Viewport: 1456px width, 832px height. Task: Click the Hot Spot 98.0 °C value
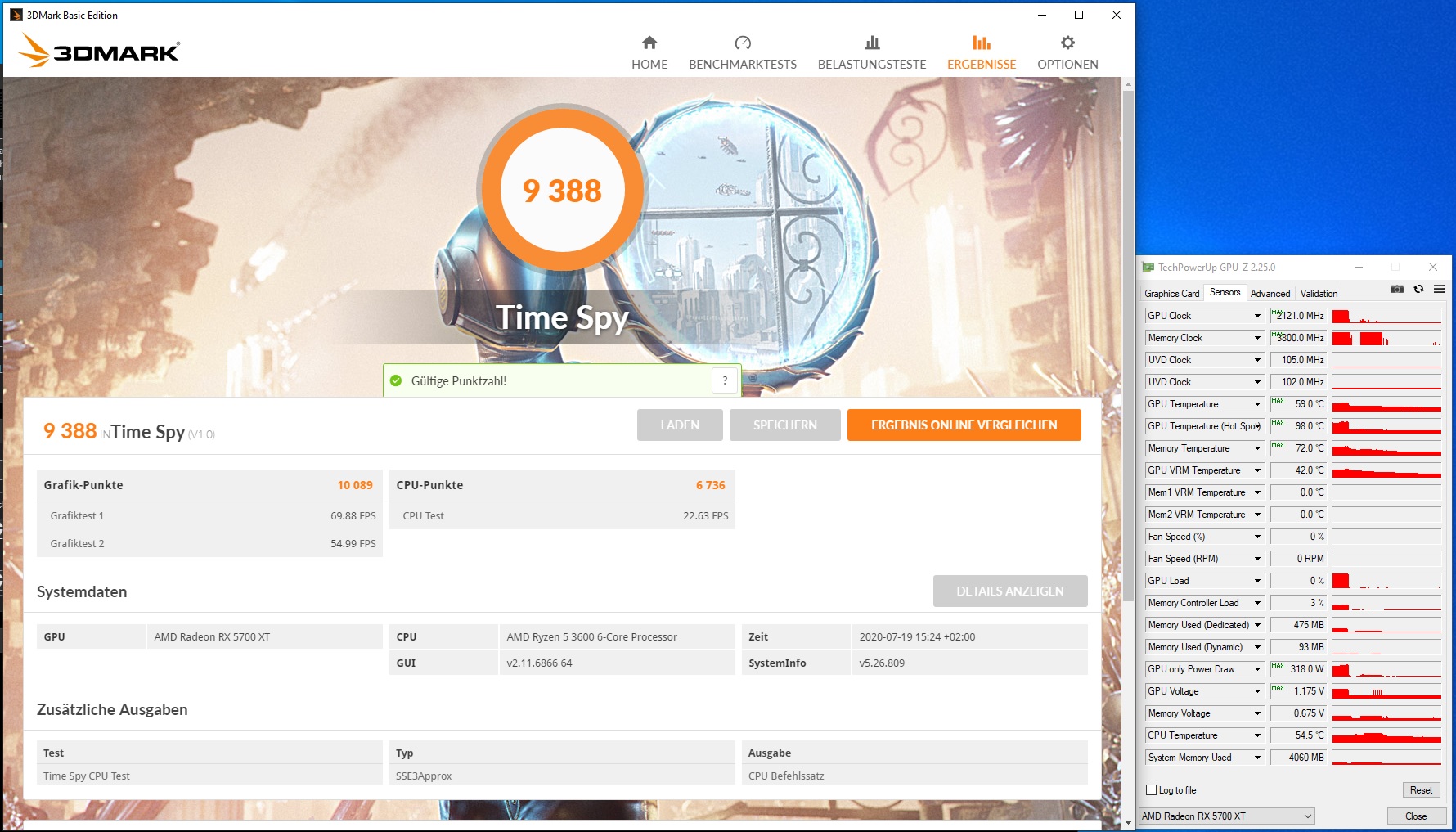[1298, 426]
